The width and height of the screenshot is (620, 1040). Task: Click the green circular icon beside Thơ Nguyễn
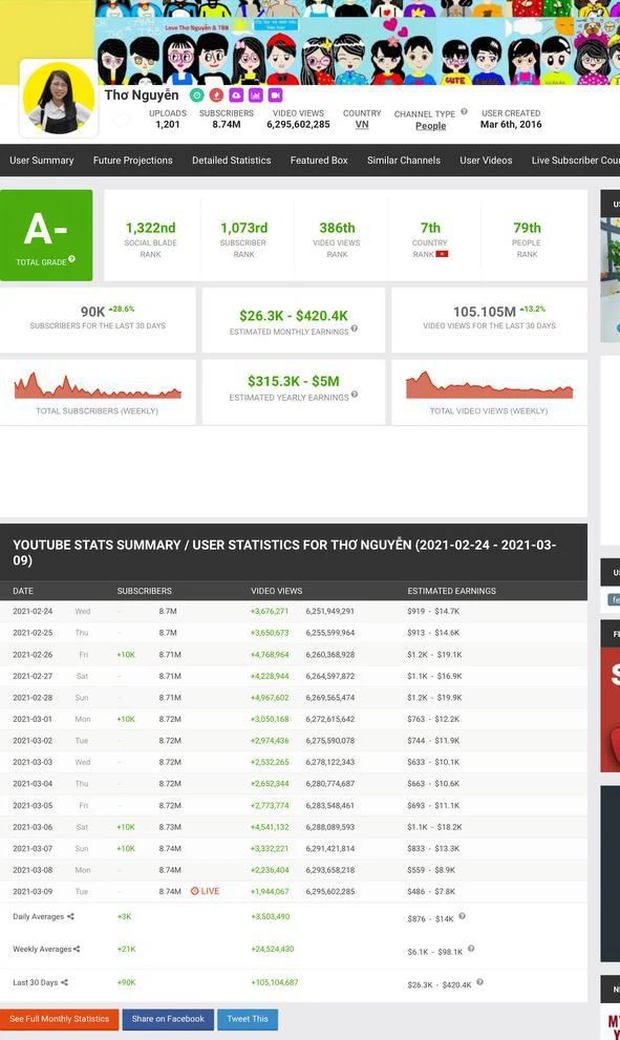pos(197,96)
